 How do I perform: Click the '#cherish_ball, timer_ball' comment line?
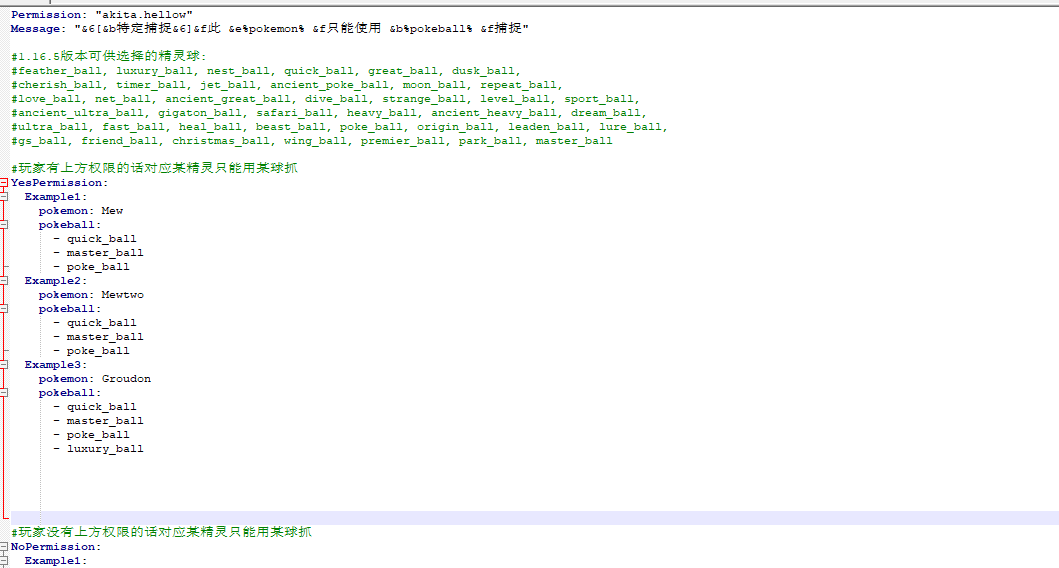pyautogui.click(x=287, y=85)
